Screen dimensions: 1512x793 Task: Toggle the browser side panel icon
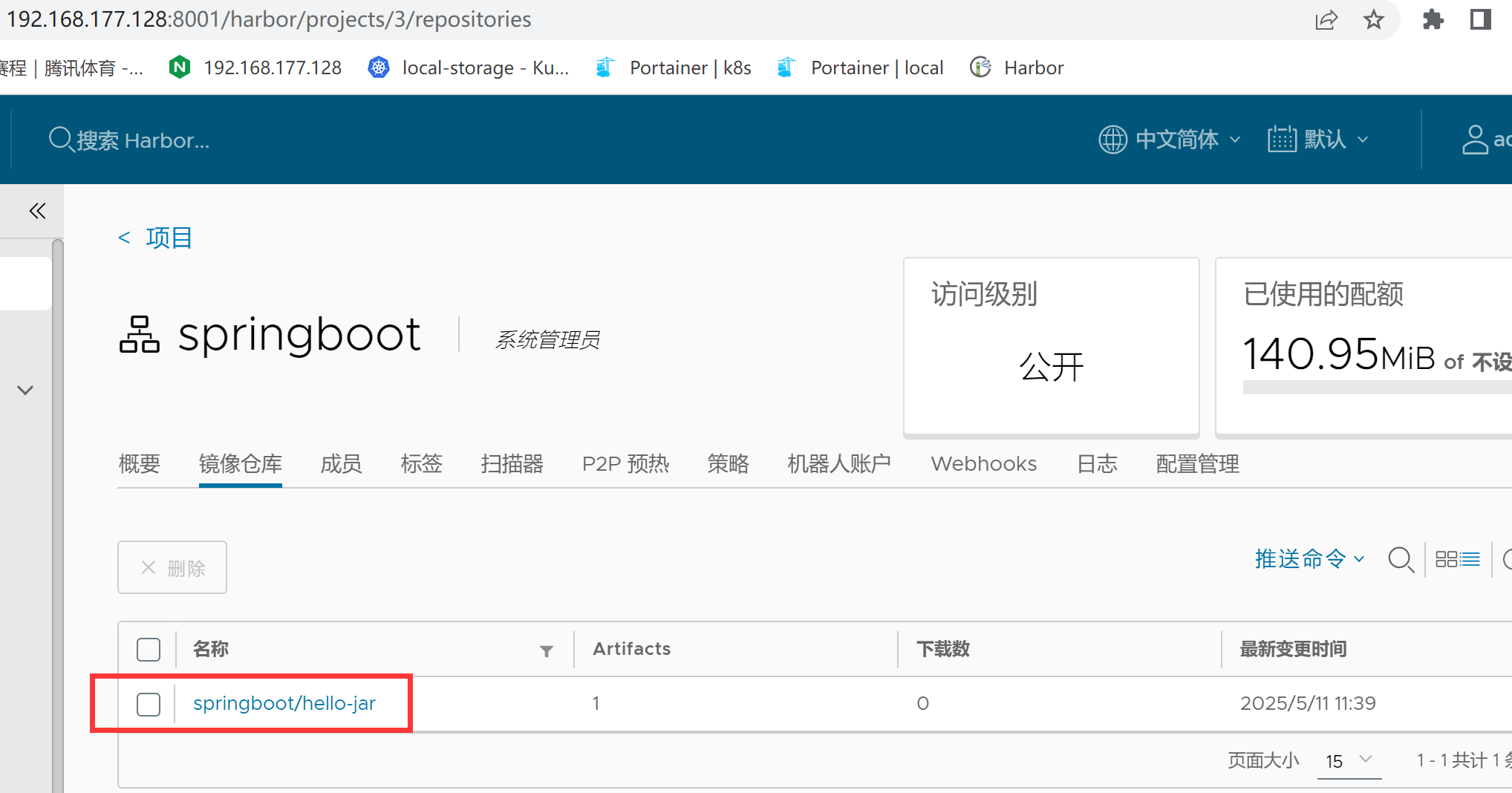coord(1481,19)
